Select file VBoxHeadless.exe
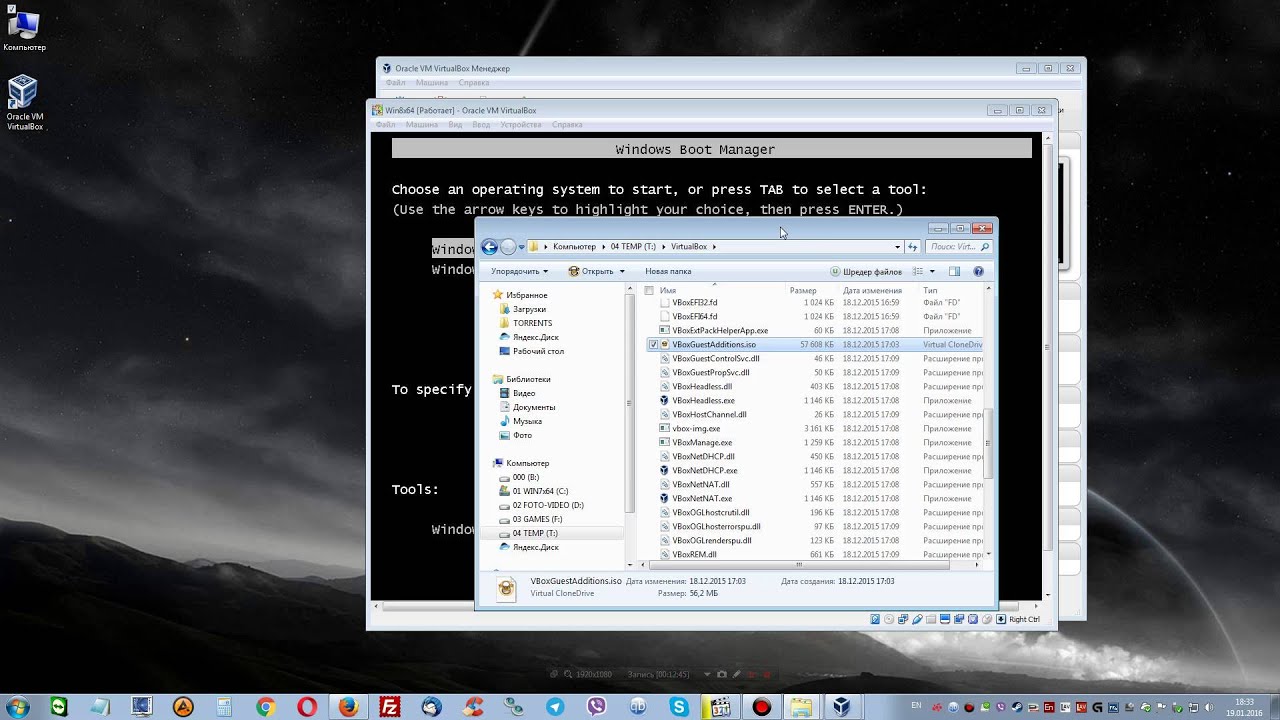This screenshot has height=720, width=1280. pyautogui.click(x=703, y=400)
